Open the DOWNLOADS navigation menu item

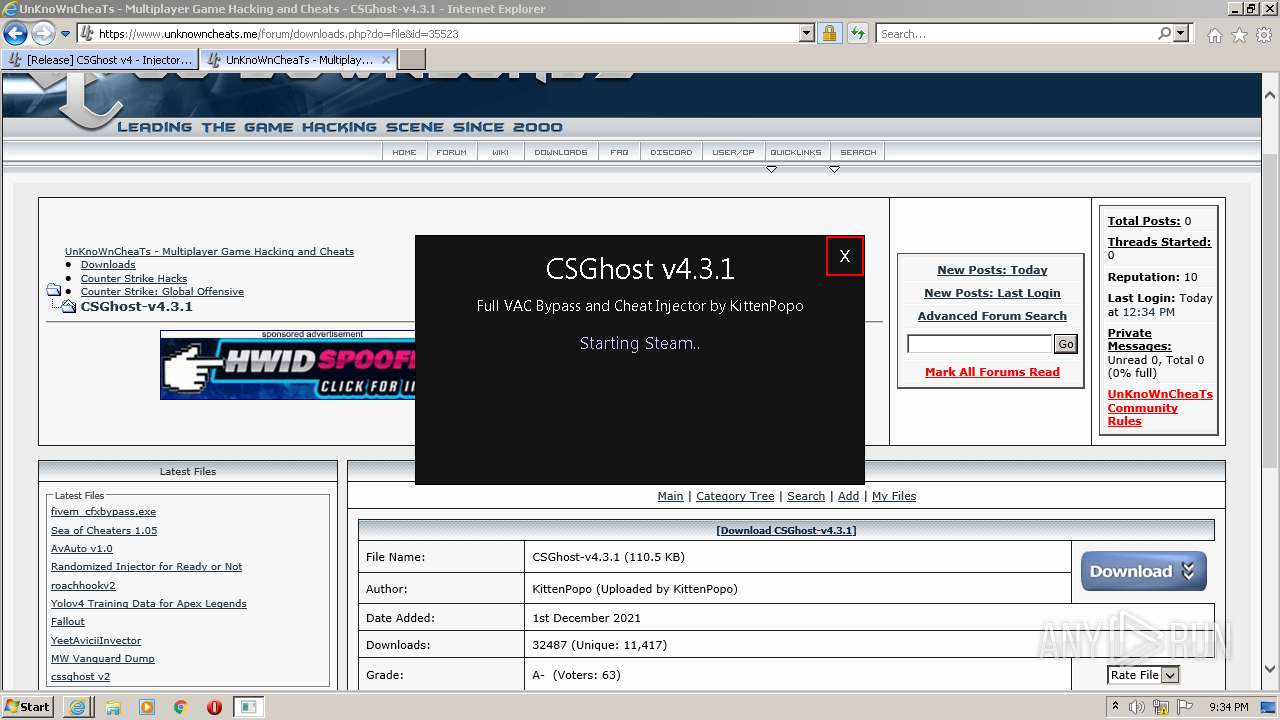pos(561,152)
